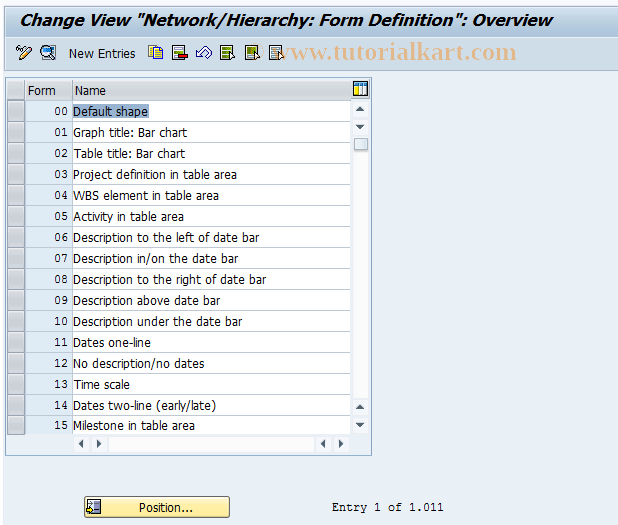618x525 pixels.
Task: Select row marker for form 01
Action: pyautogui.click(x=16, y=132)
